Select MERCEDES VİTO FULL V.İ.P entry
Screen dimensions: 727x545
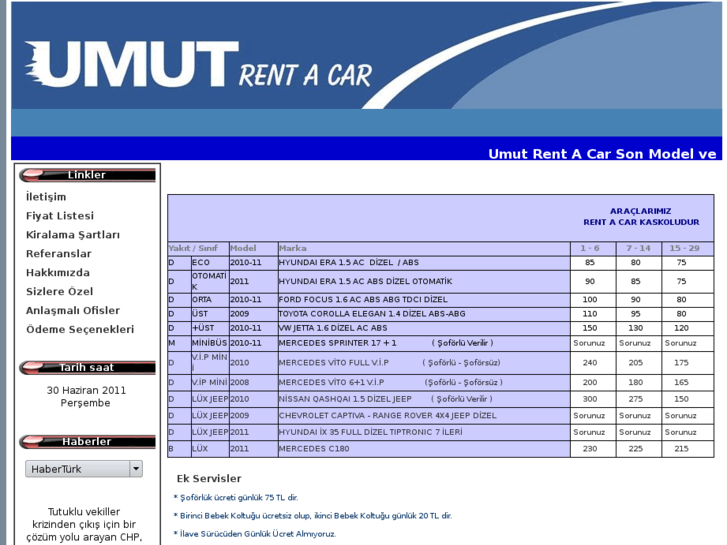(440, 363)
